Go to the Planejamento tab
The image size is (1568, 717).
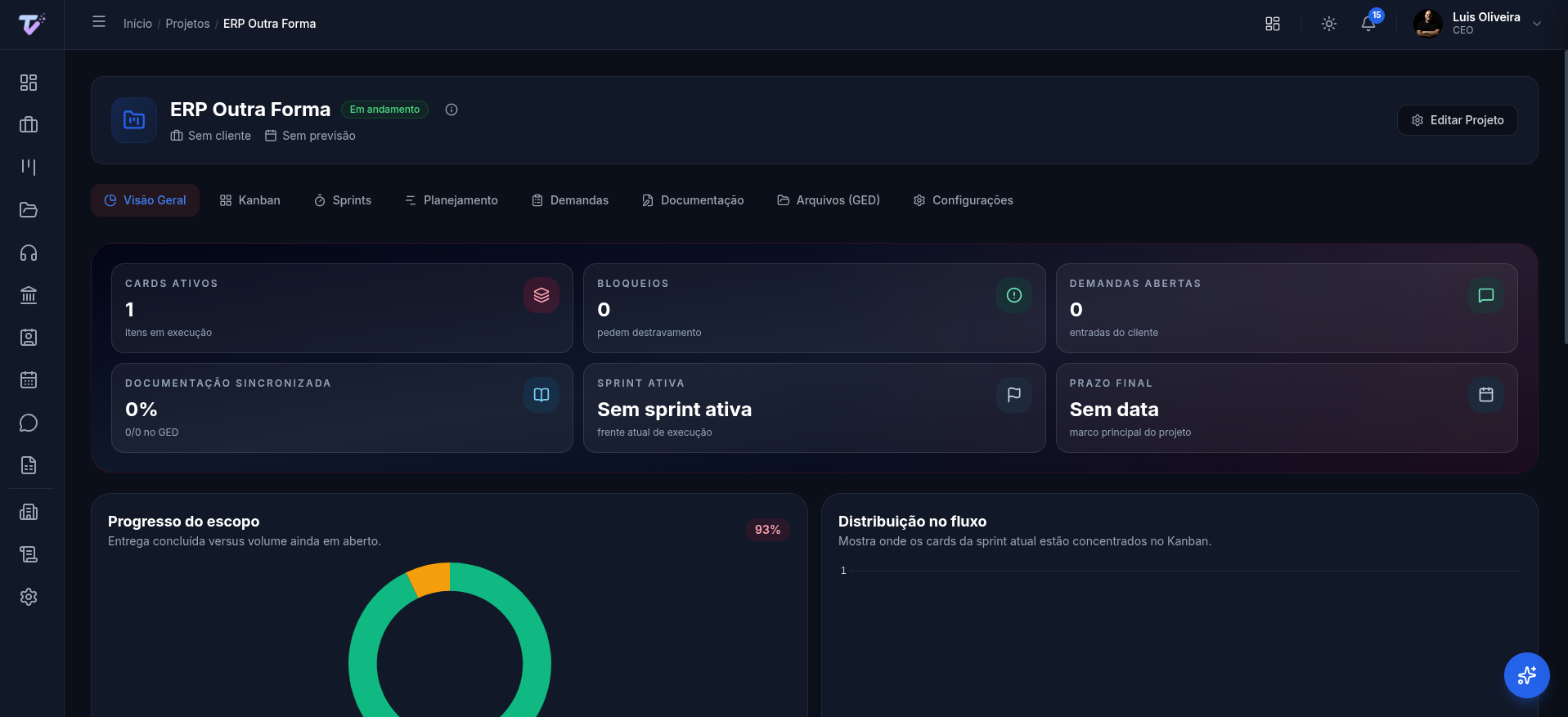[x=452, y=200]
